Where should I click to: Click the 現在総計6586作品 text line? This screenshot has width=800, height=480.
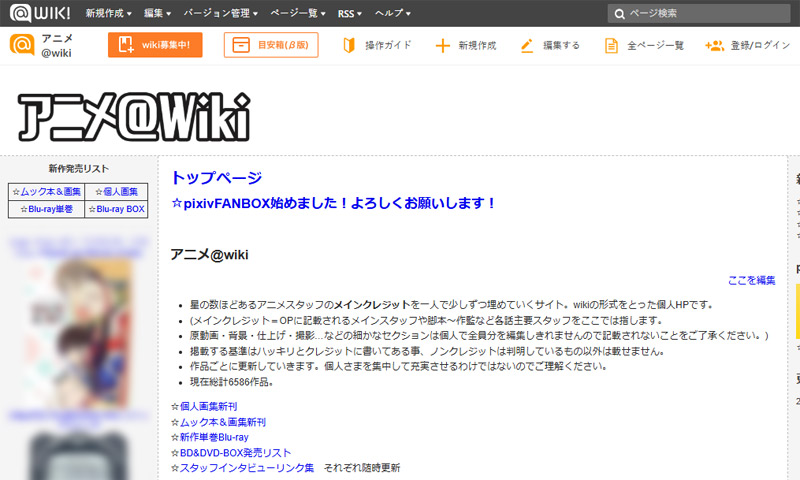pos(232,382)
